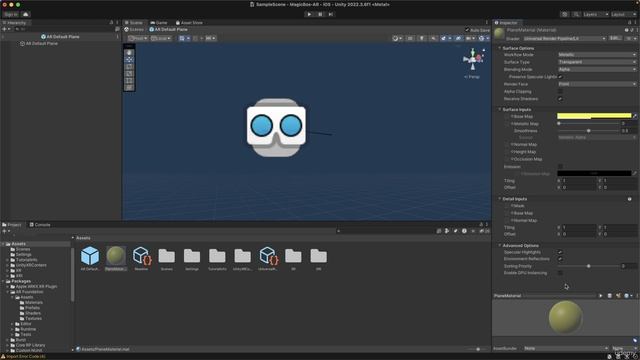Click the Sign in button
640x360 pixels.
(x=11, y=14)
